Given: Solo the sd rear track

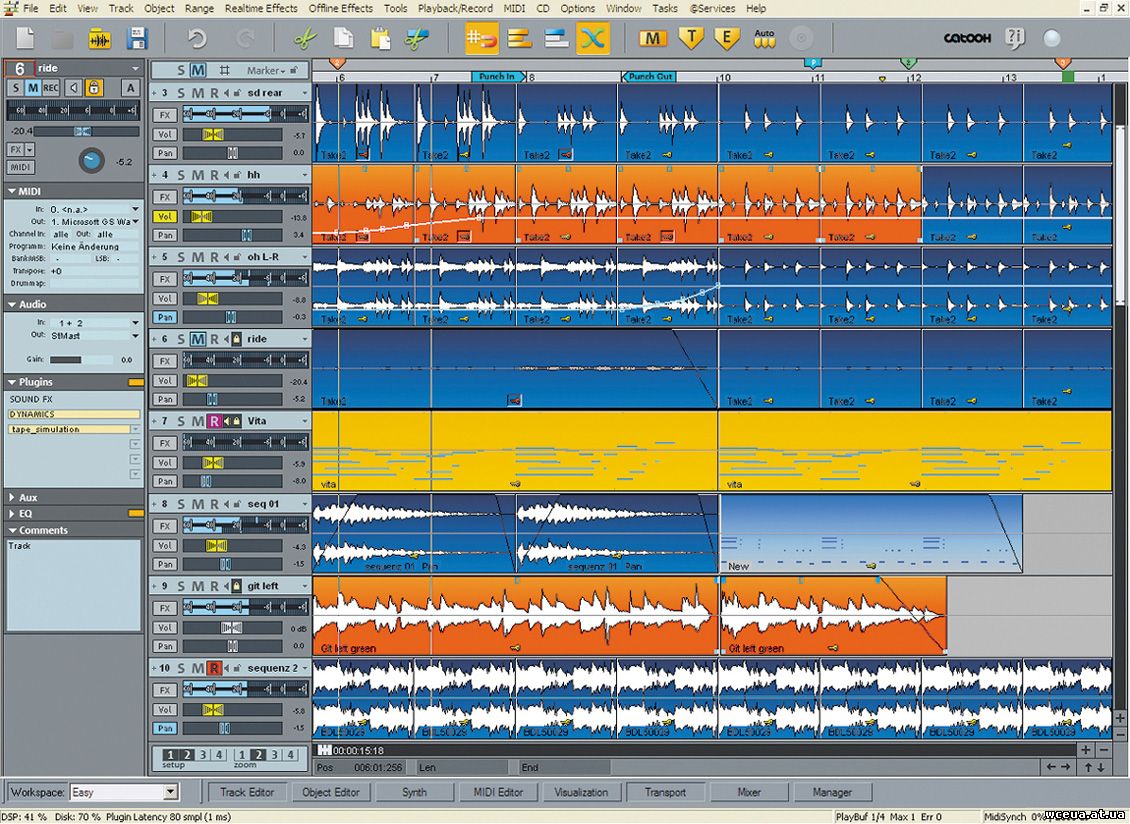Looking at the screenshot, I should (x=182, y=93).
